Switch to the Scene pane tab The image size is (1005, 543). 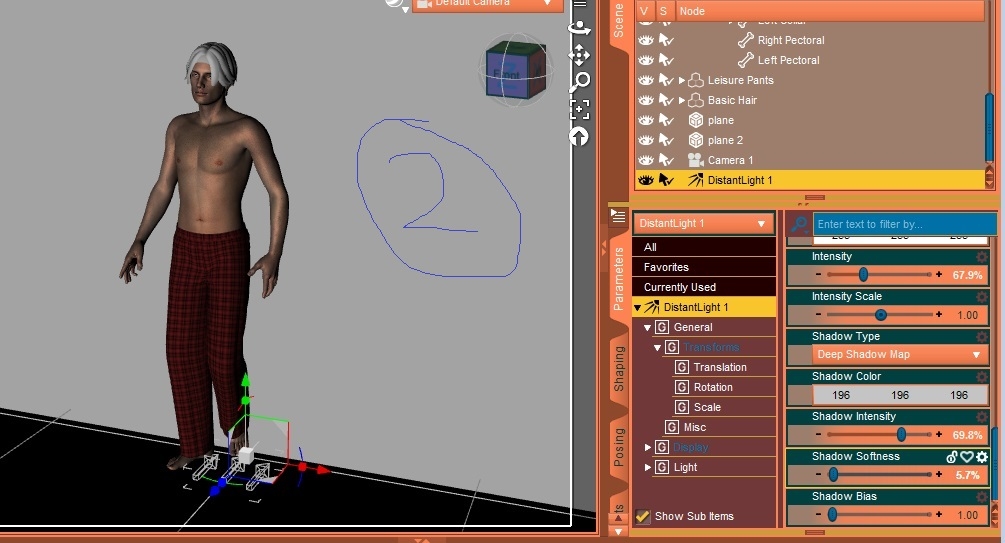[x=619, y=20]
